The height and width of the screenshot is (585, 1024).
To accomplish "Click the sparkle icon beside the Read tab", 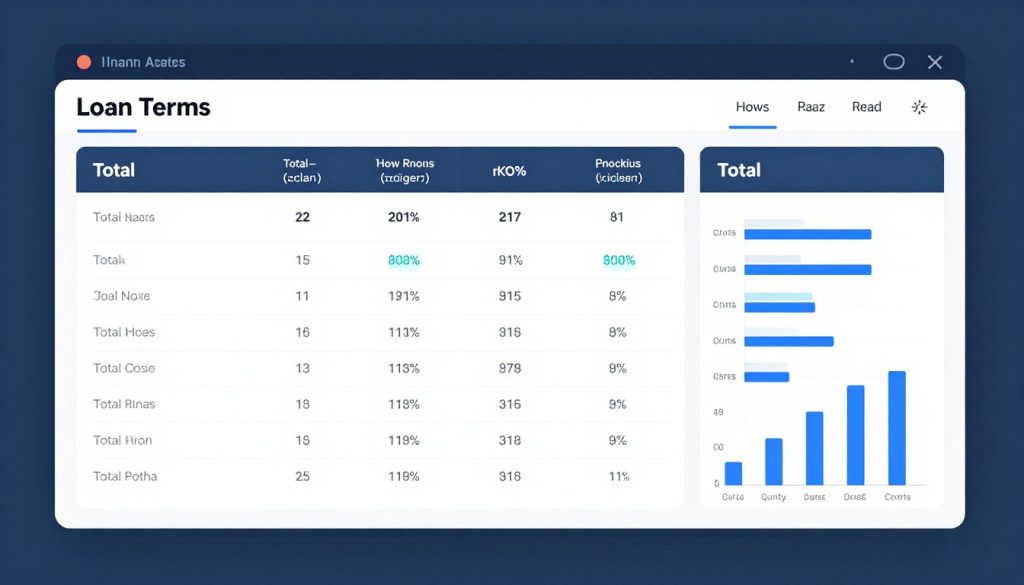I will [920, 107].
